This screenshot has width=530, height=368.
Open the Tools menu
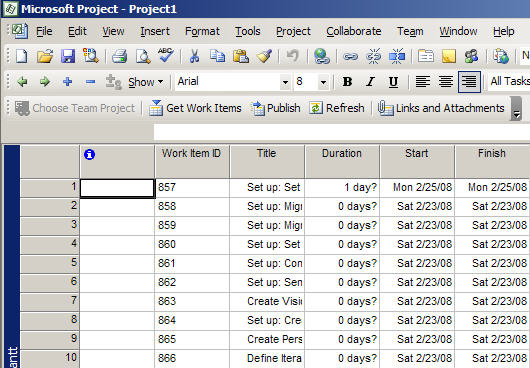click(247, 31)
